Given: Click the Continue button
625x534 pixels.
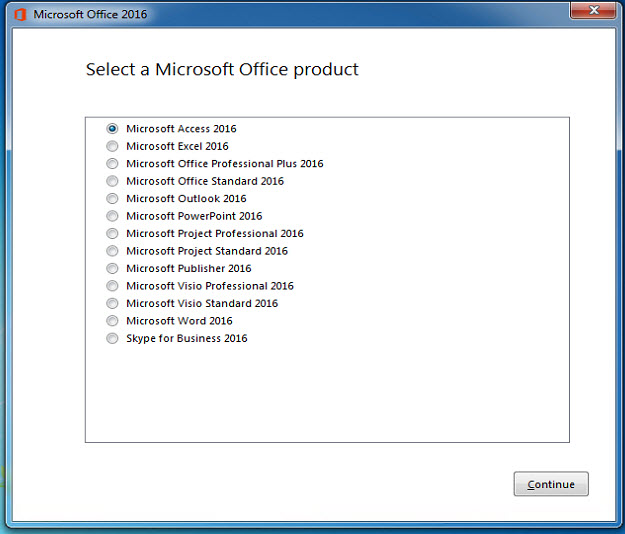Looking at the screenshot, I should 551,484.
